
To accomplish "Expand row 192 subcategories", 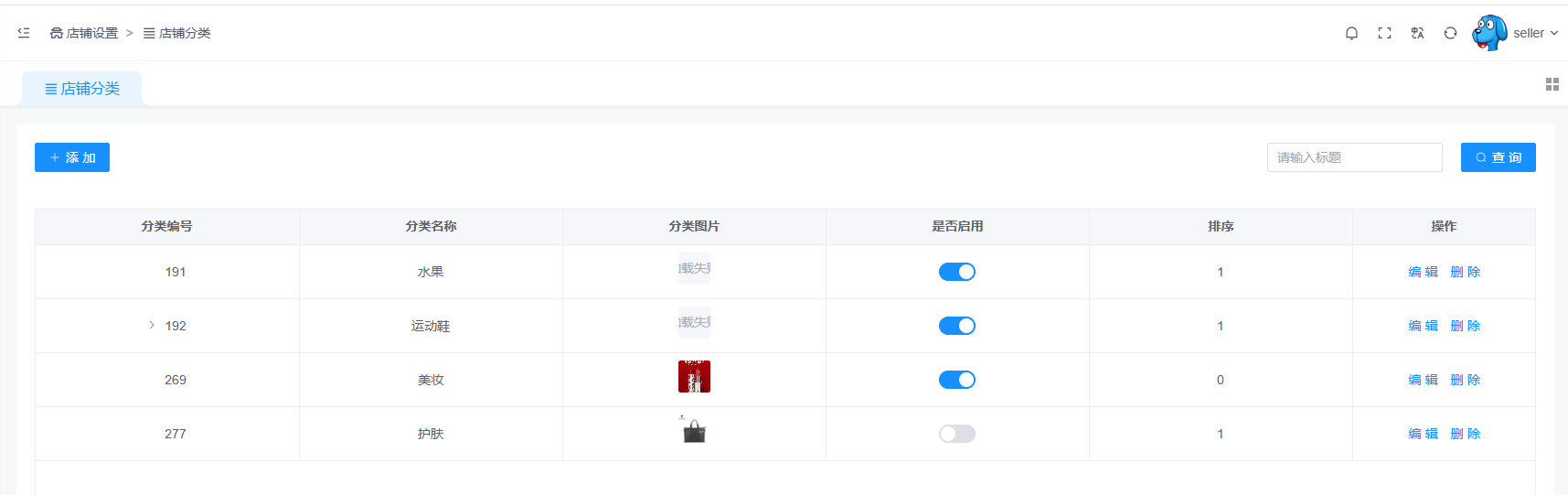I will 152,326.
